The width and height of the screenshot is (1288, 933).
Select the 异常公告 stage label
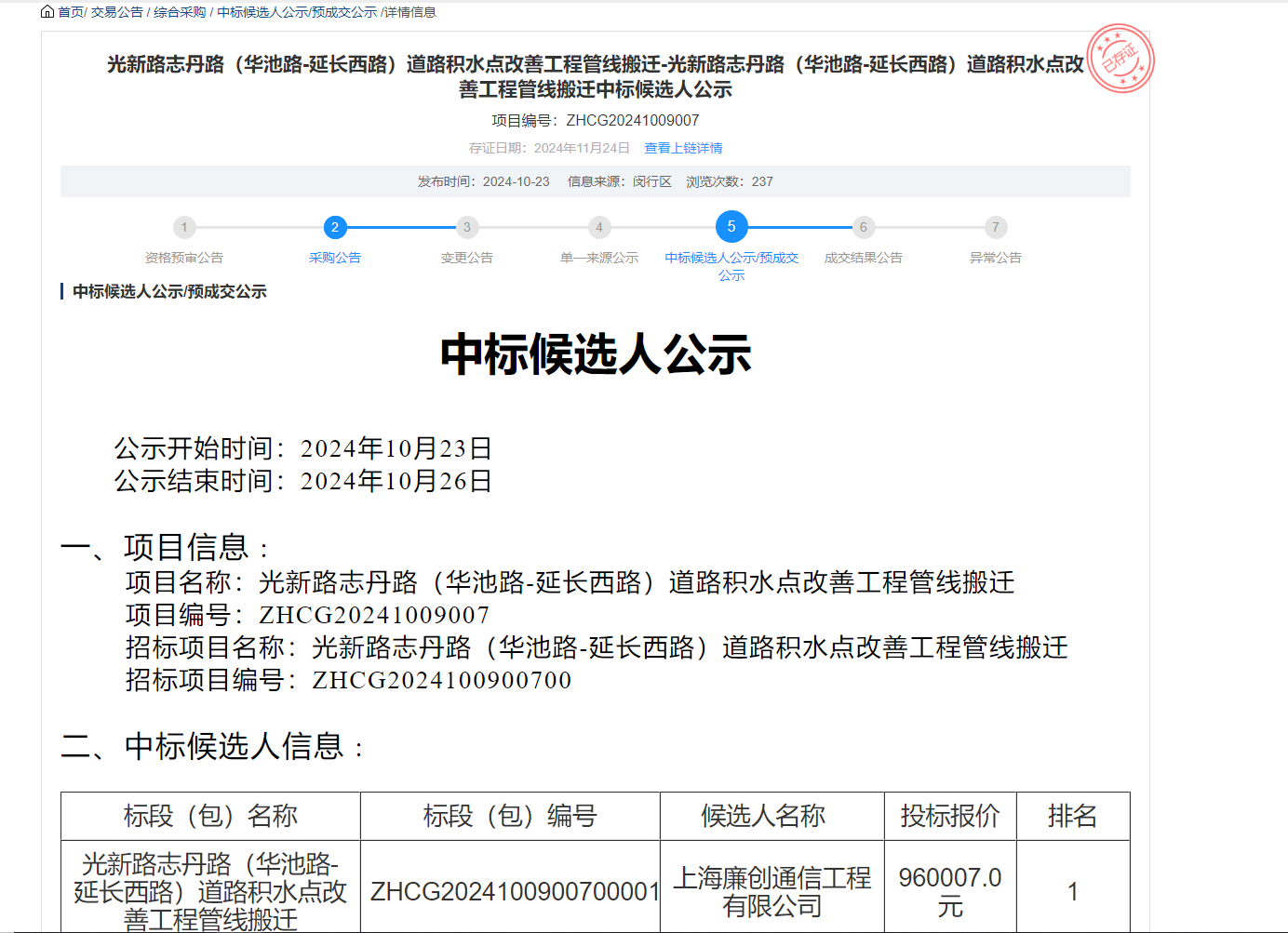pos(996,258)
